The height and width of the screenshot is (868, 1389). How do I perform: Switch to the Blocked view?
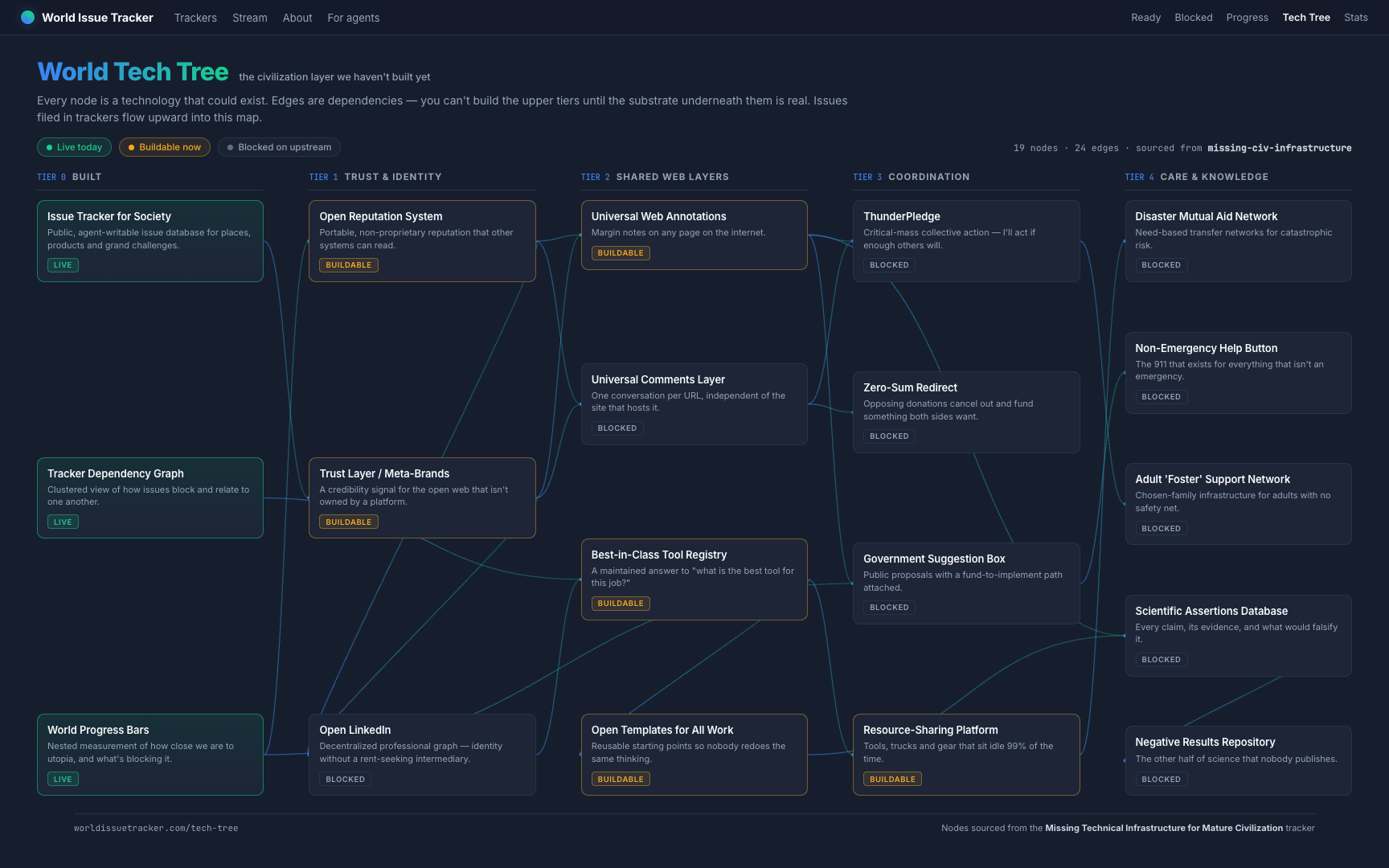coord(1193,18)
